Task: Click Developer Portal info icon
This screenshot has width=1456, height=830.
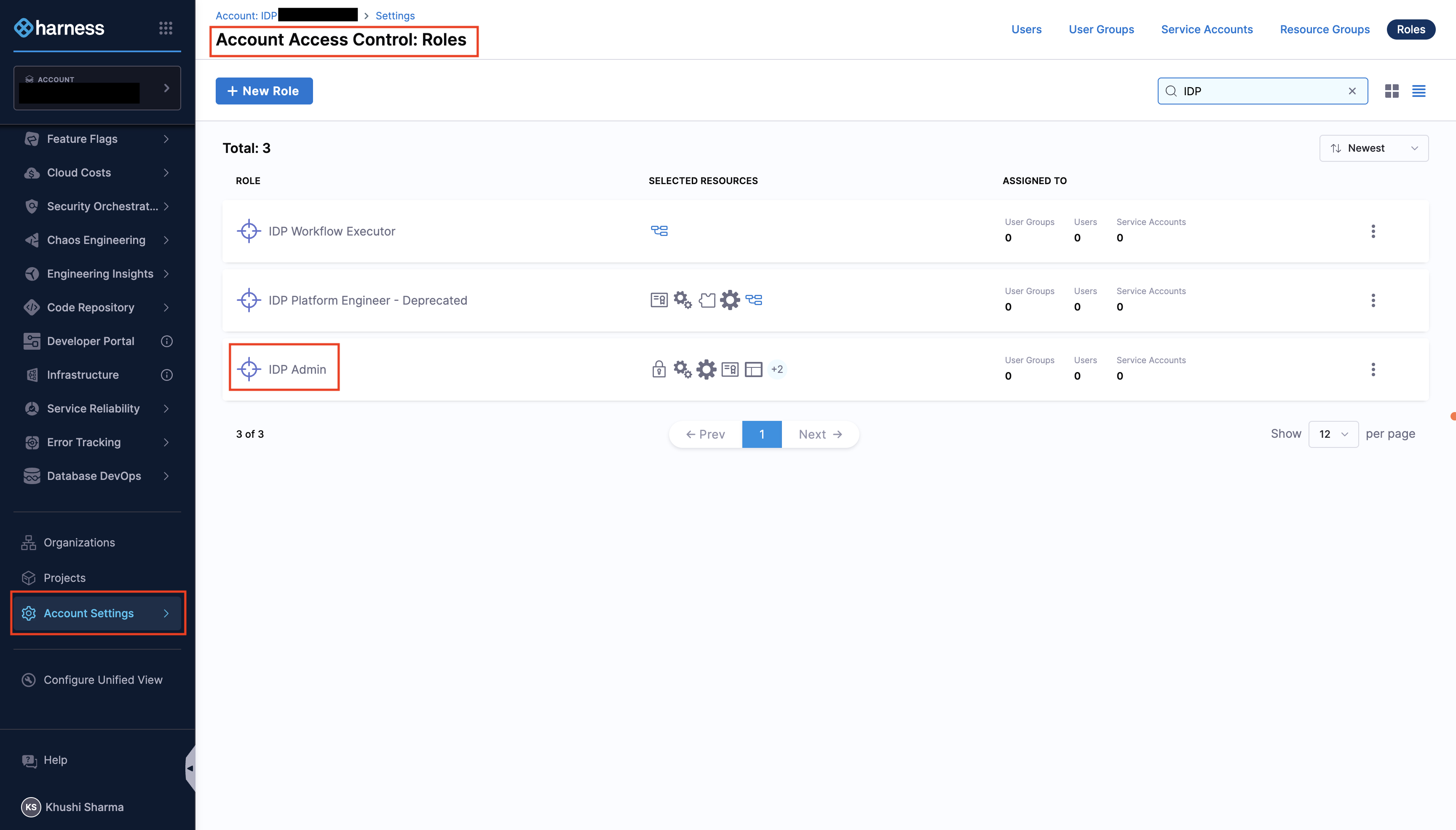Action: (x=166, y=341)
